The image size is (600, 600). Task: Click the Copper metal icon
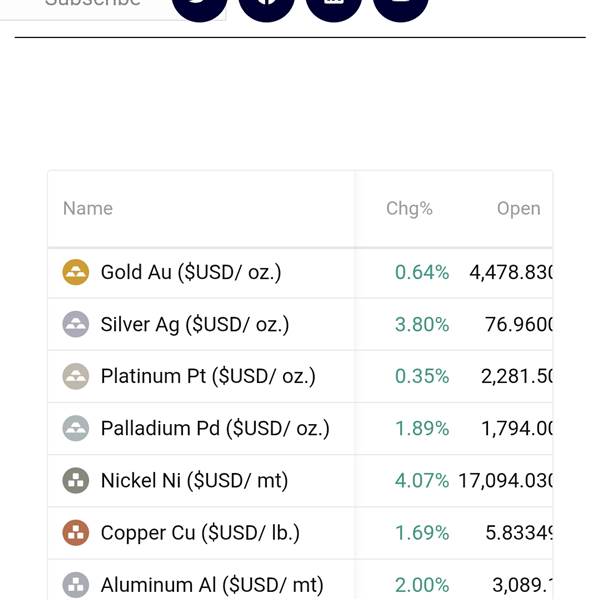pos(76,532)
